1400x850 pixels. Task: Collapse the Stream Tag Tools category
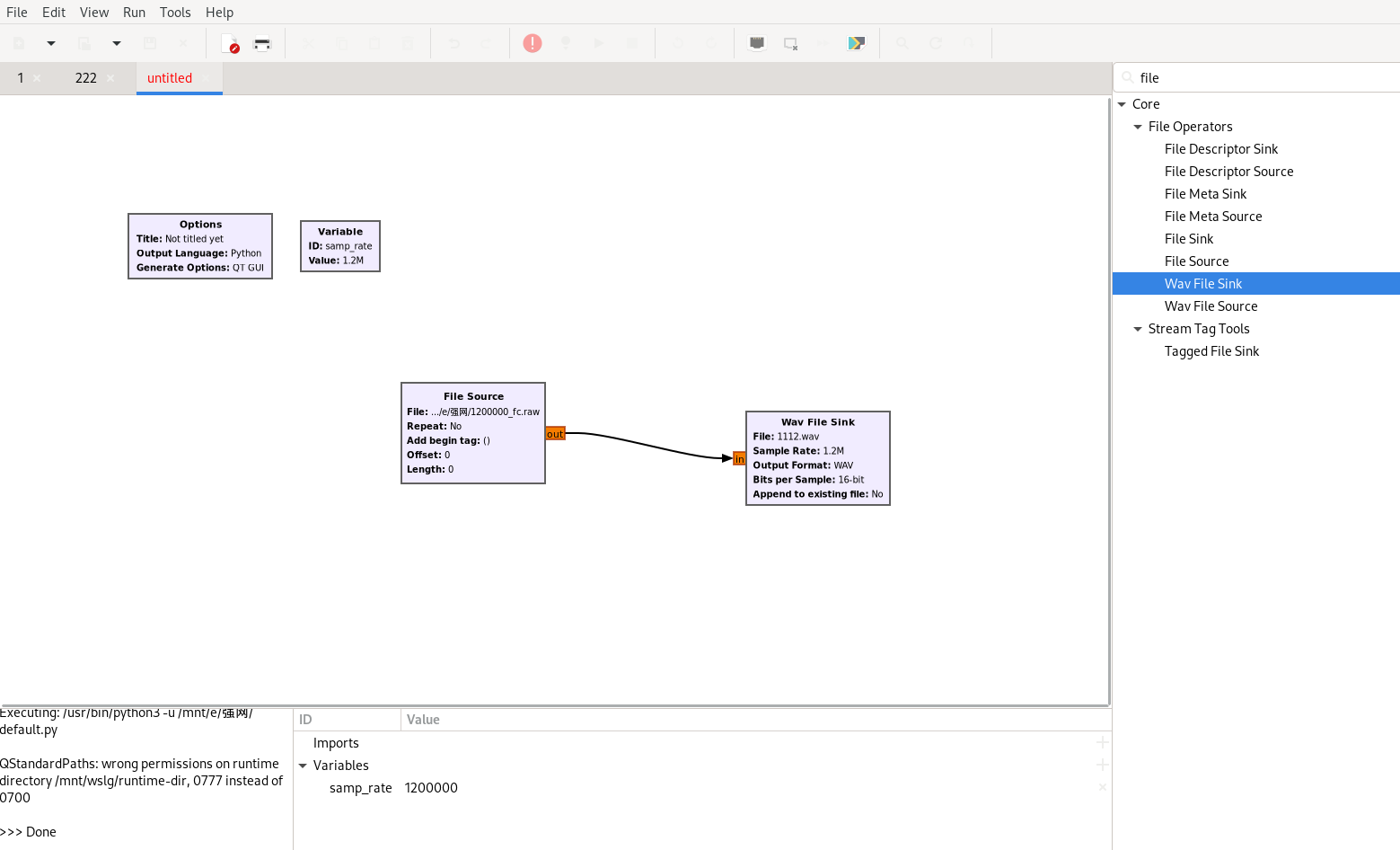pyautogui.click(x=1138, y=329)
